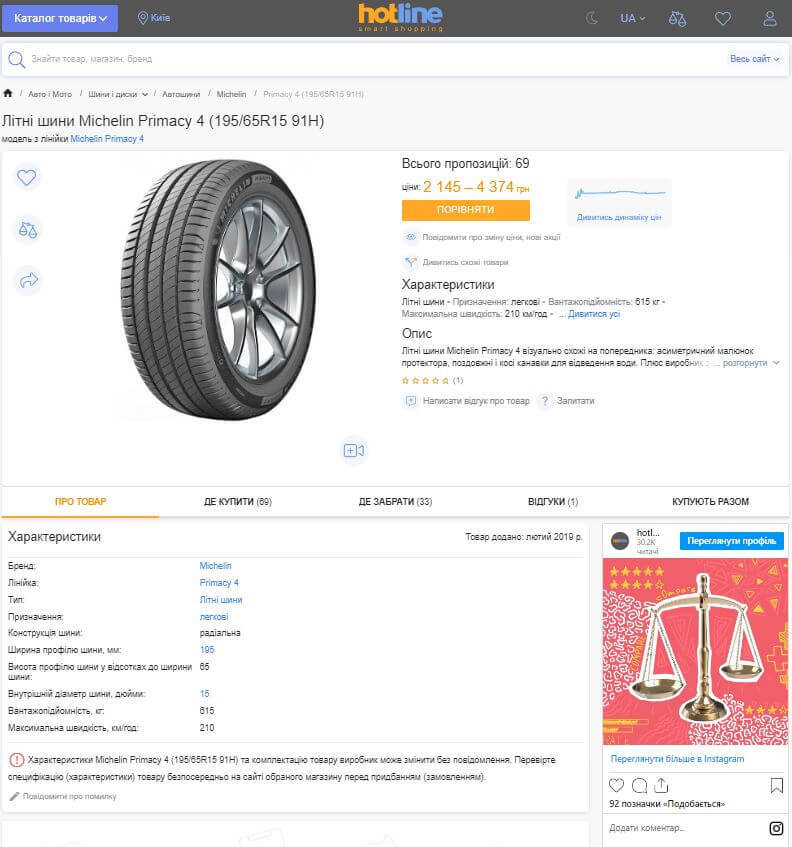The width and height of the screenshot is (792, 847).
Task: Enable price change notifications
Action: click(x=490, y=237)
